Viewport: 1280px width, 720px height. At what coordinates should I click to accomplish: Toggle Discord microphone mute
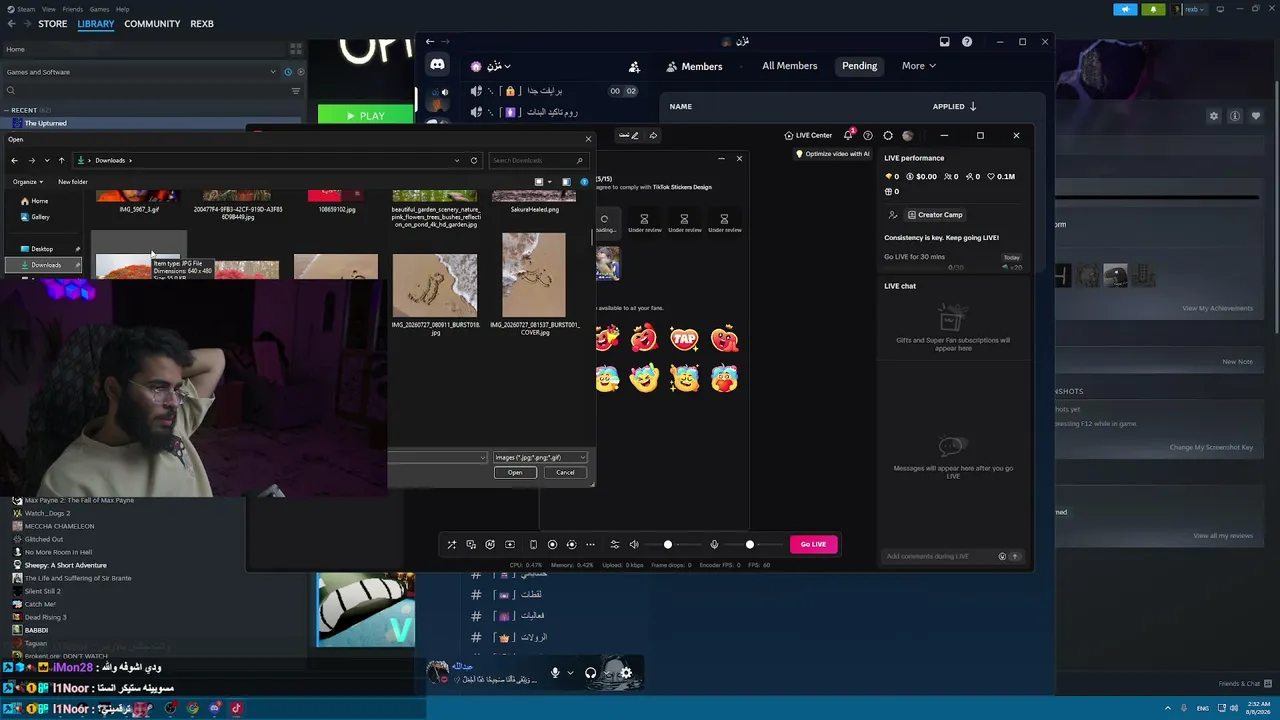555,673
